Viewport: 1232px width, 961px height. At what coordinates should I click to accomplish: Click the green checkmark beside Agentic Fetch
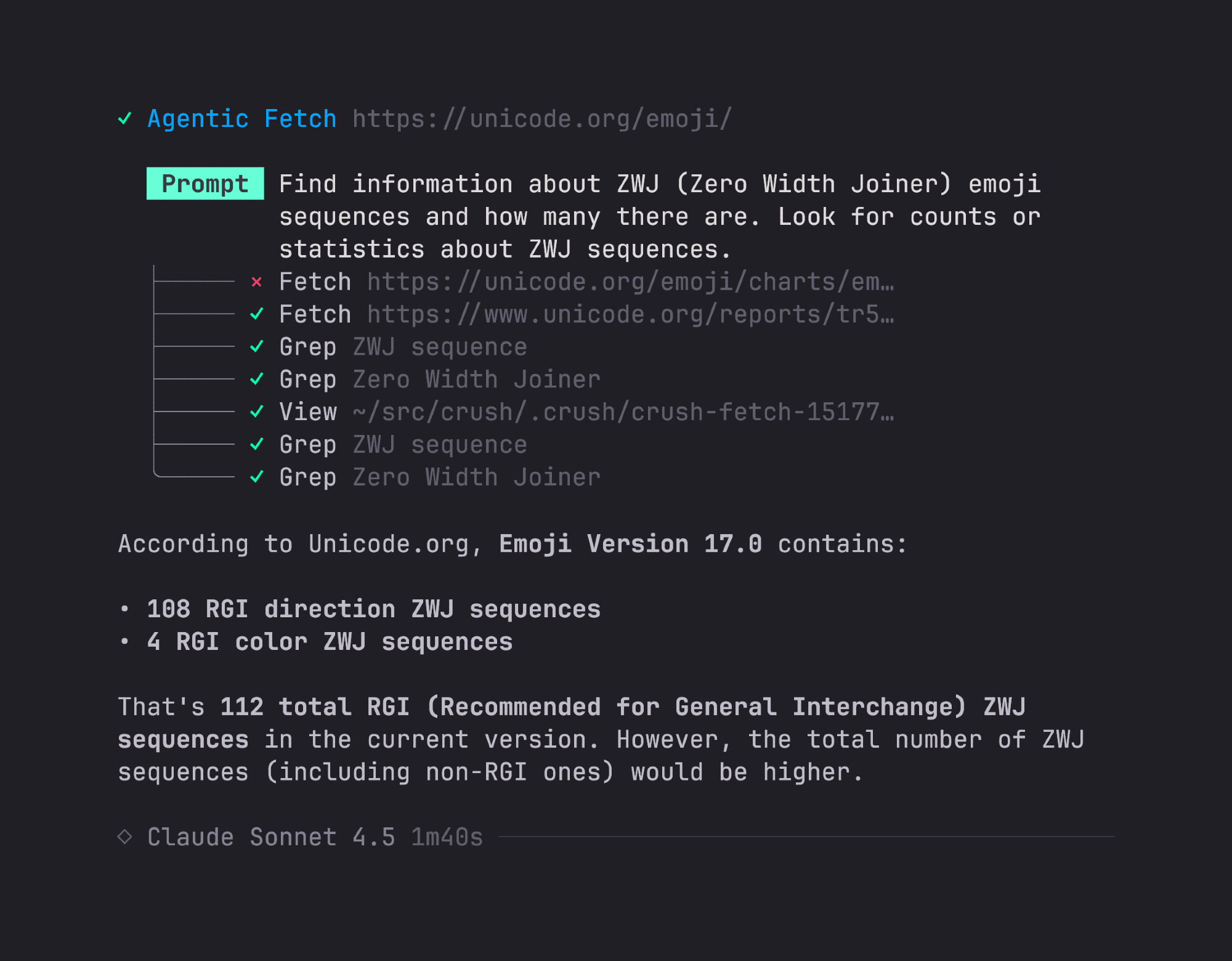pyautogui.click(x=125, y=118)
